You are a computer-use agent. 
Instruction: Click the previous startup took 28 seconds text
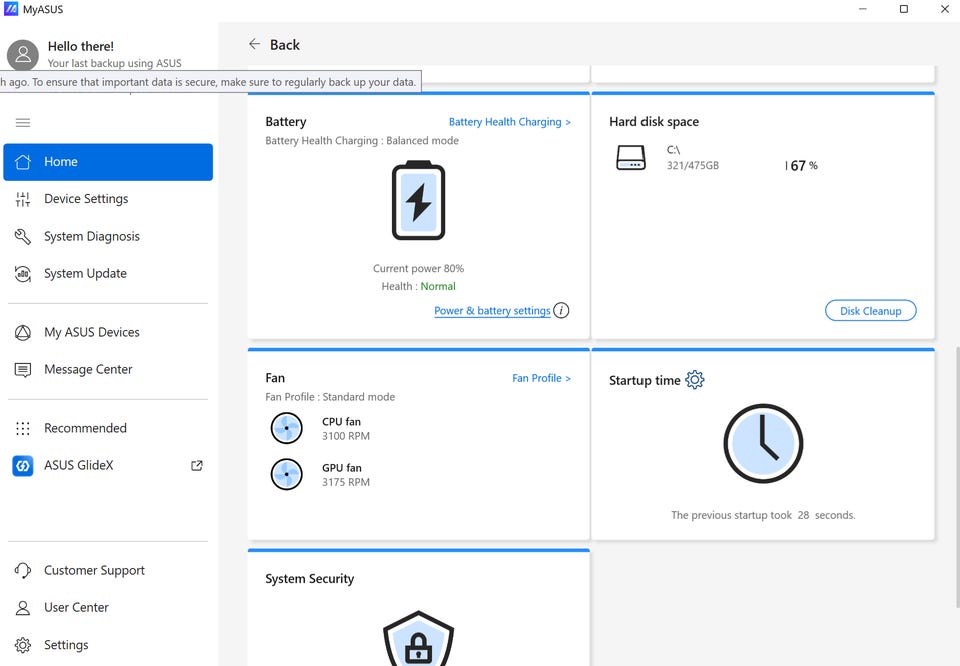(x=763, y=515)
